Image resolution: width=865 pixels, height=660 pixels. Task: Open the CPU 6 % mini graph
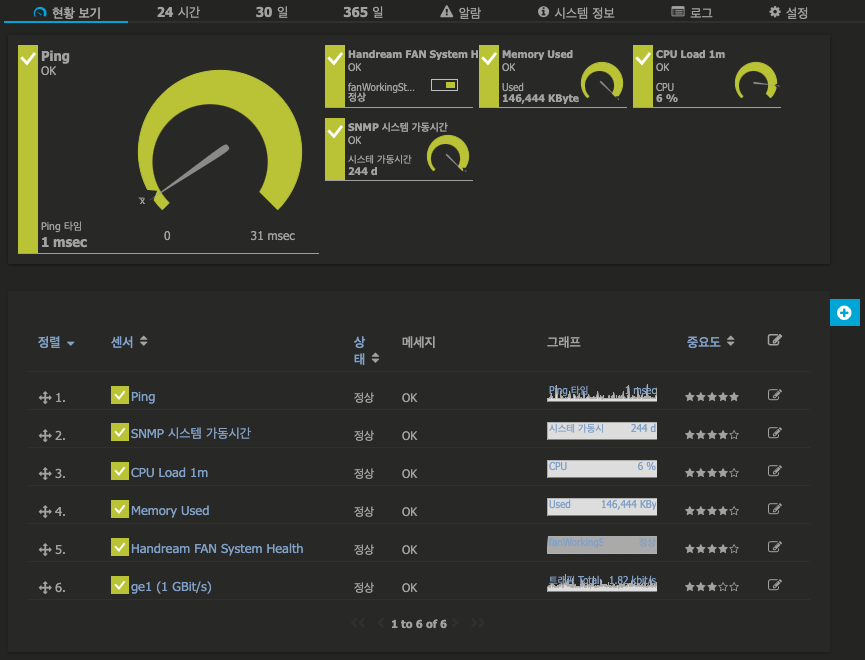coord(602,469)
